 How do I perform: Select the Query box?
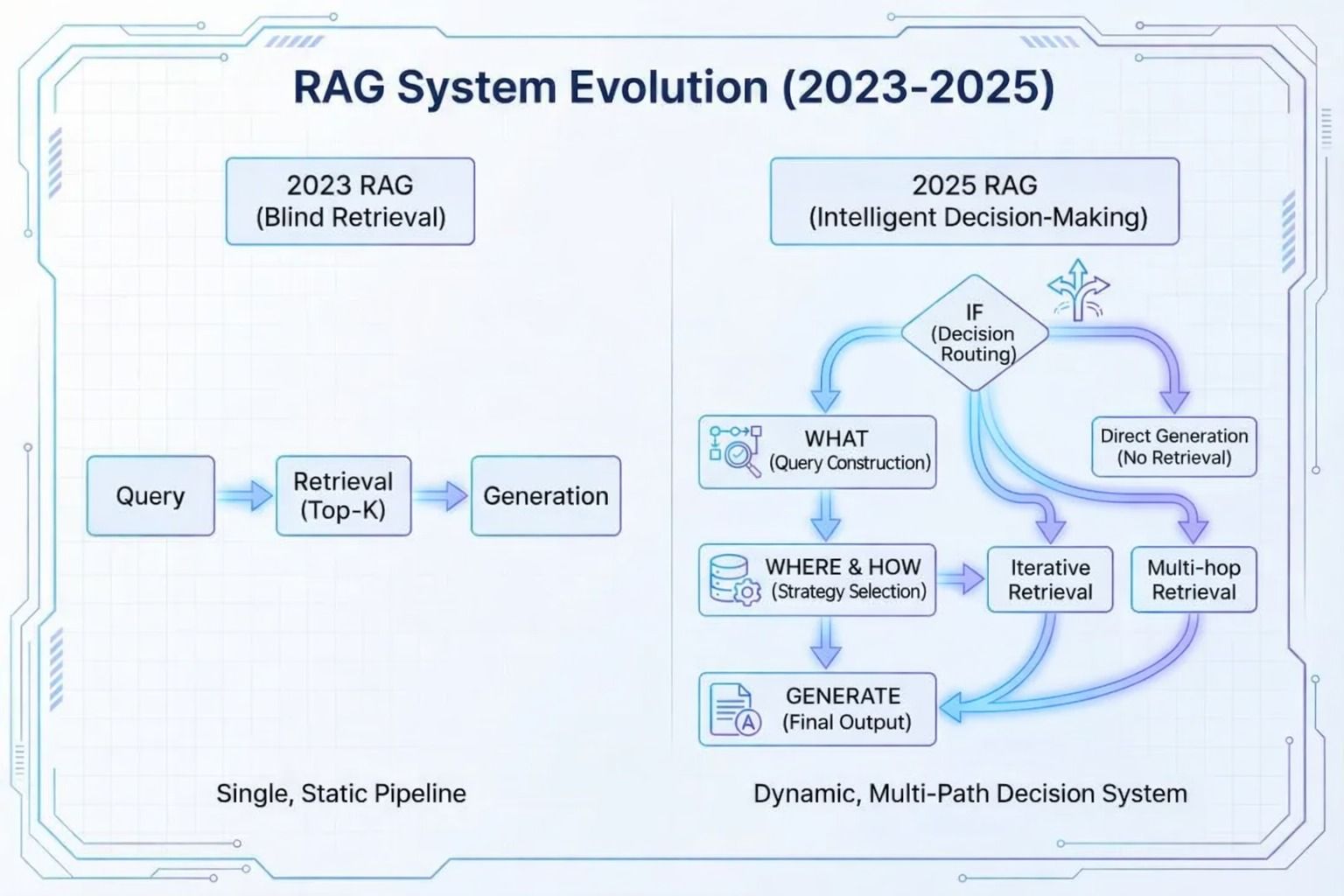point(150,496)
